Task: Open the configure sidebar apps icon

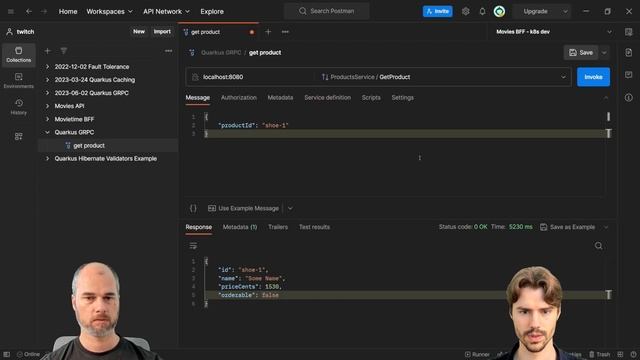Action: 18,136
